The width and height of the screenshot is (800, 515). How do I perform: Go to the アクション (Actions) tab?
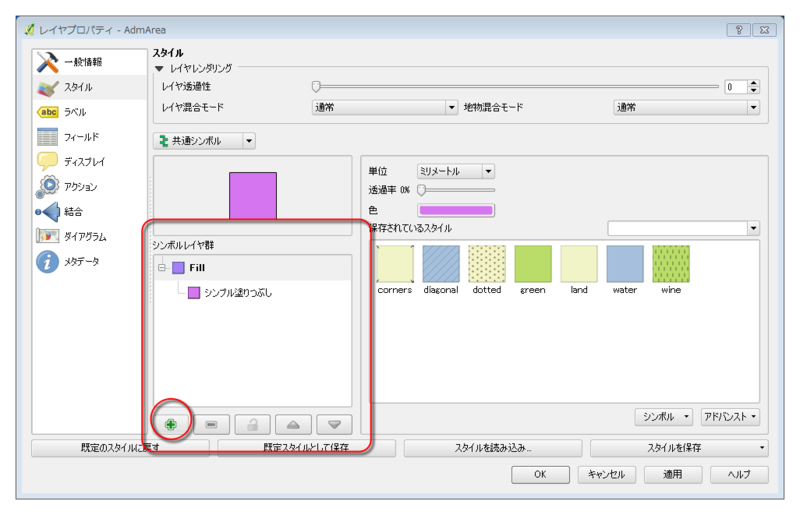pos(89,187)
